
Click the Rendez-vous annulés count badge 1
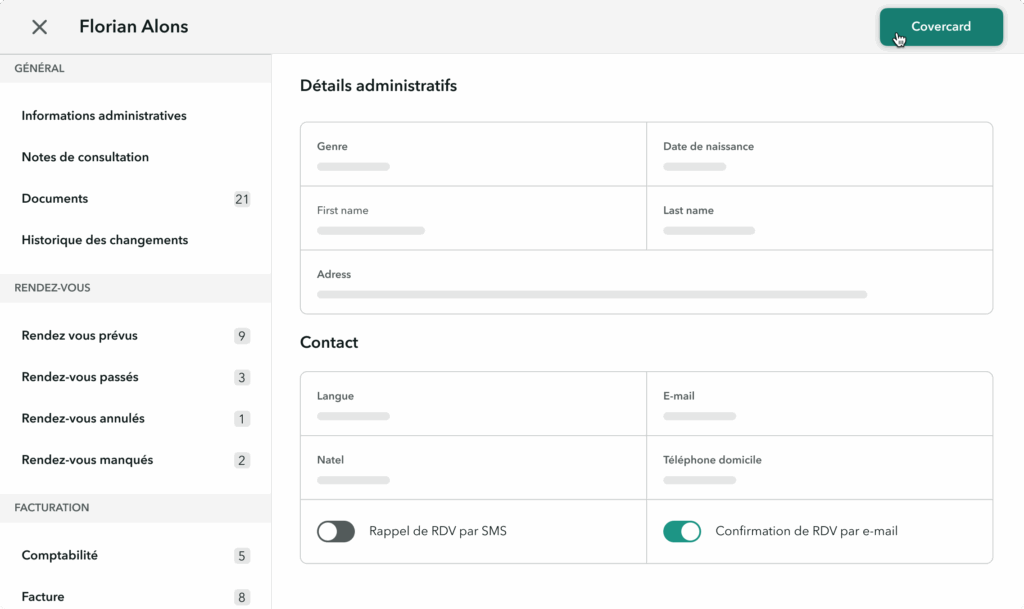[242, 419]
